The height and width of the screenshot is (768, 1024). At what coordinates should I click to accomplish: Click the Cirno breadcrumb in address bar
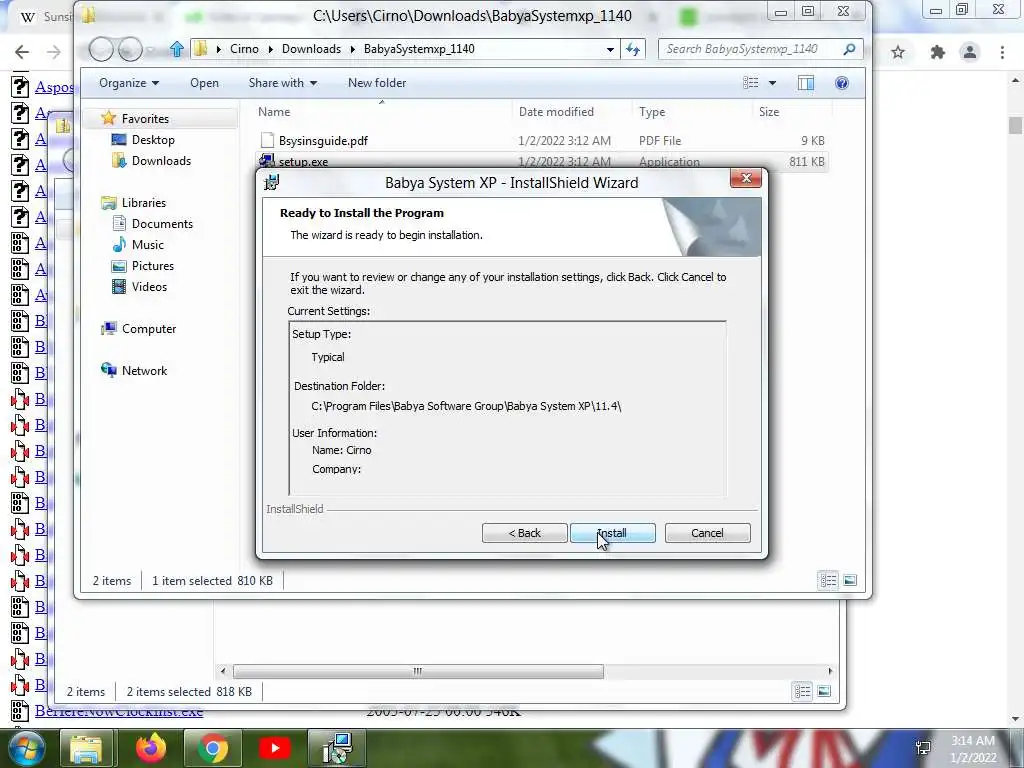point(244,49)
